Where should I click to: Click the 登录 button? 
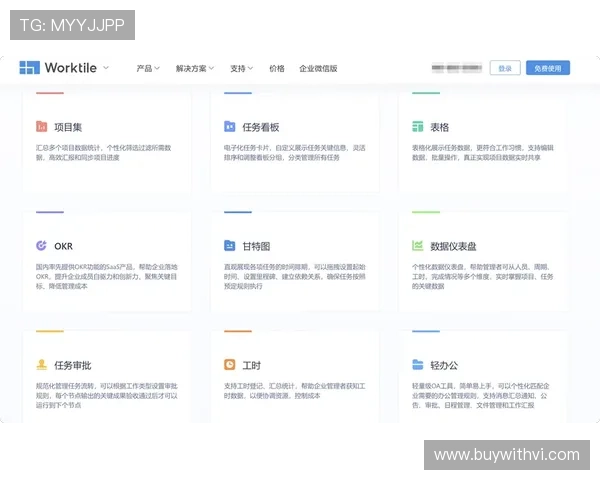pos(505,68)
